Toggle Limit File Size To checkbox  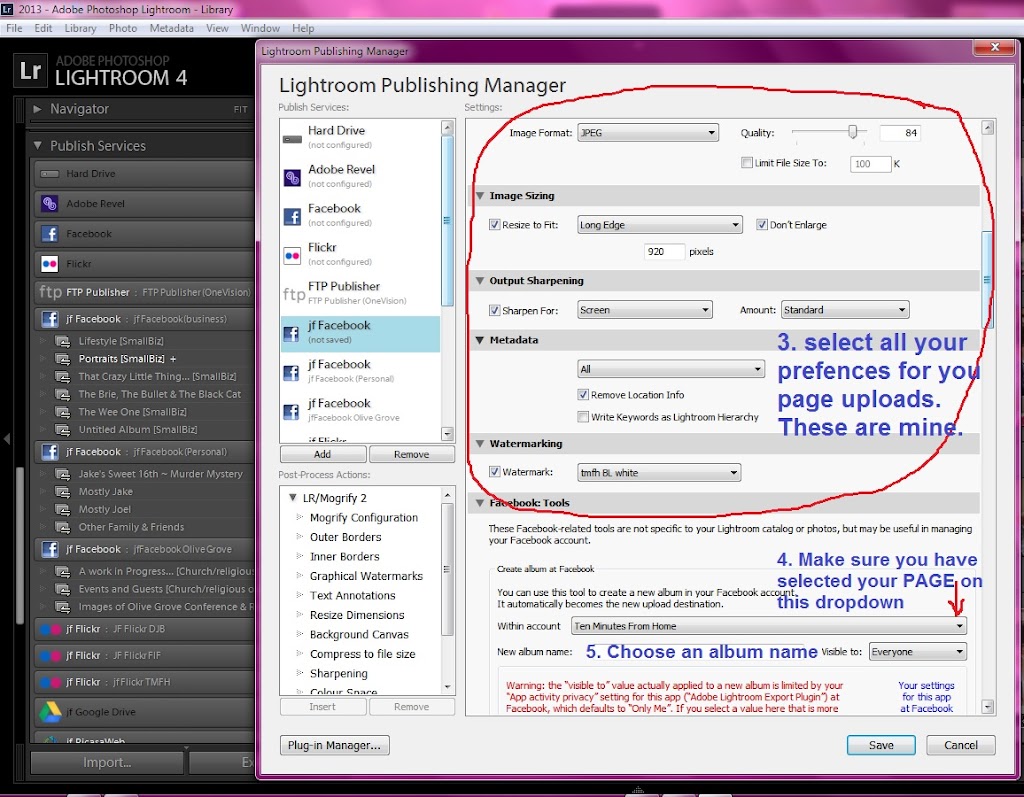click(746, 163)
